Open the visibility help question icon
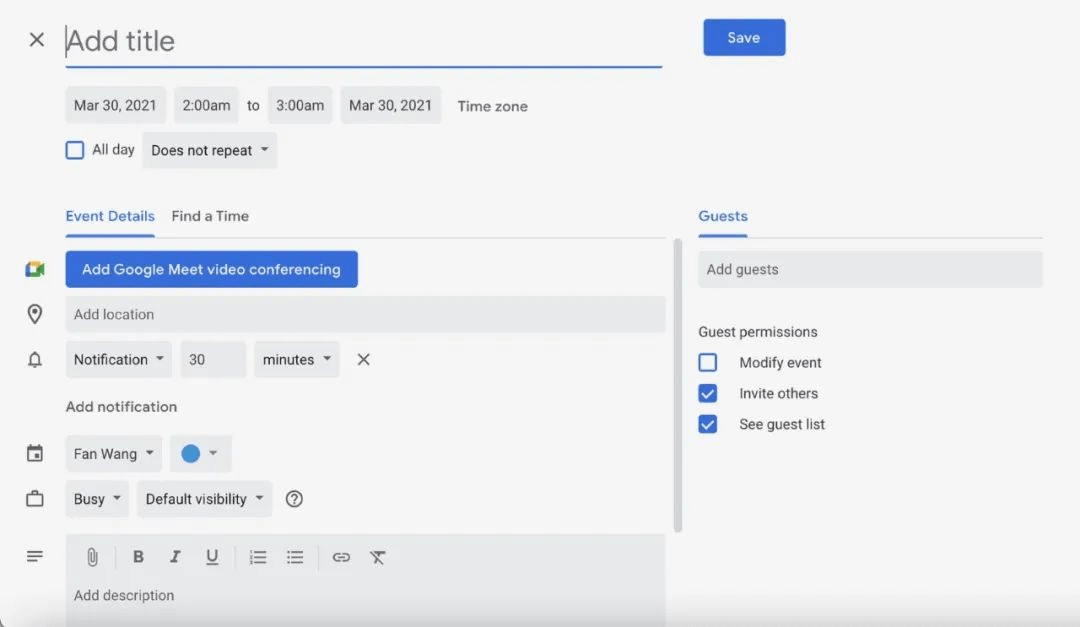The image size is (1080, 627). pos(294,499)
